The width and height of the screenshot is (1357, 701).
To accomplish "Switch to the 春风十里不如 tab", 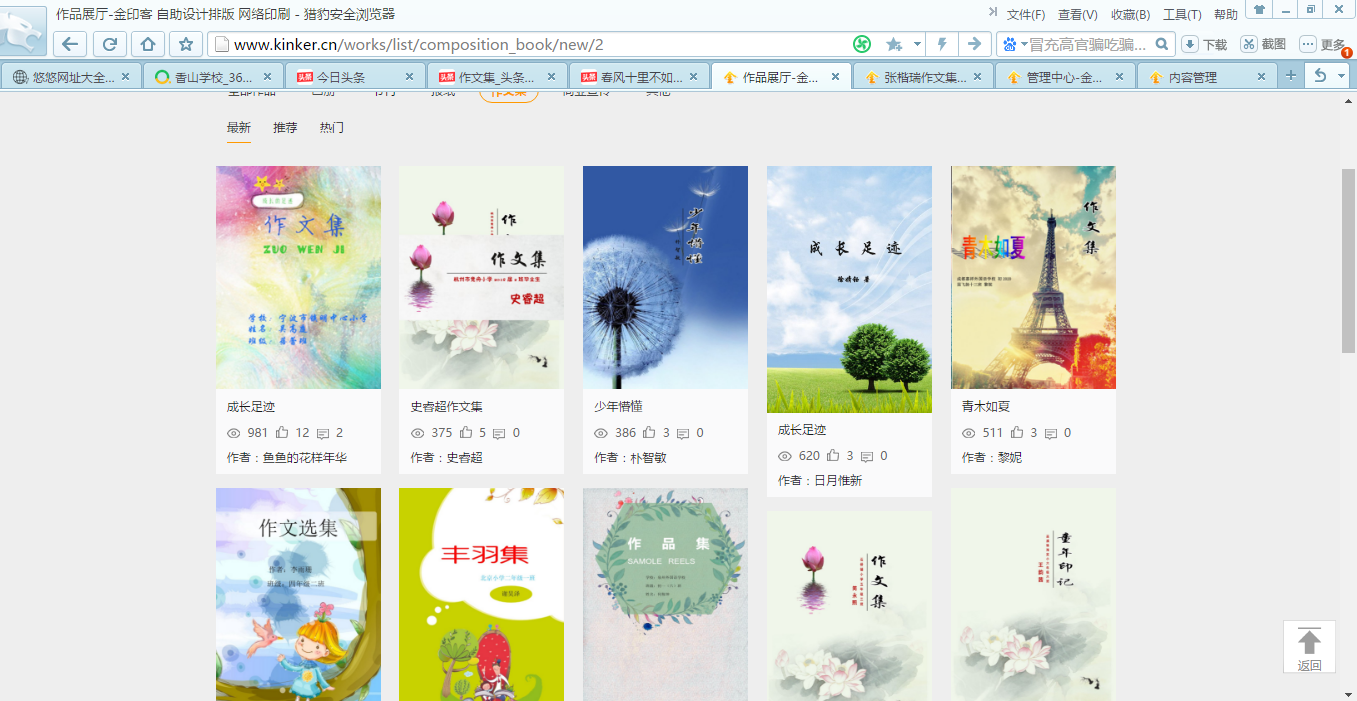I will point(640,77).
